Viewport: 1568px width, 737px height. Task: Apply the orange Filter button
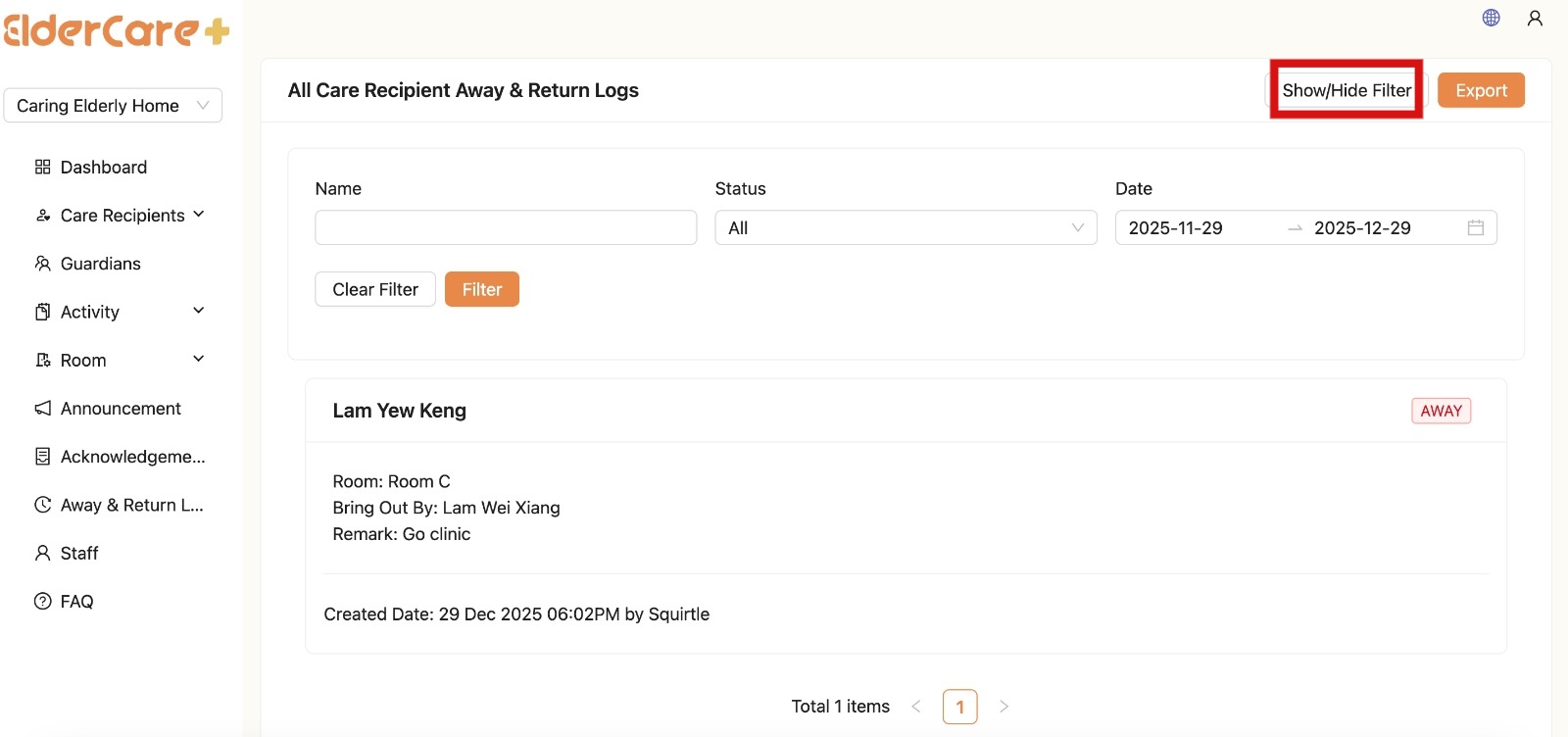(482, 289)
